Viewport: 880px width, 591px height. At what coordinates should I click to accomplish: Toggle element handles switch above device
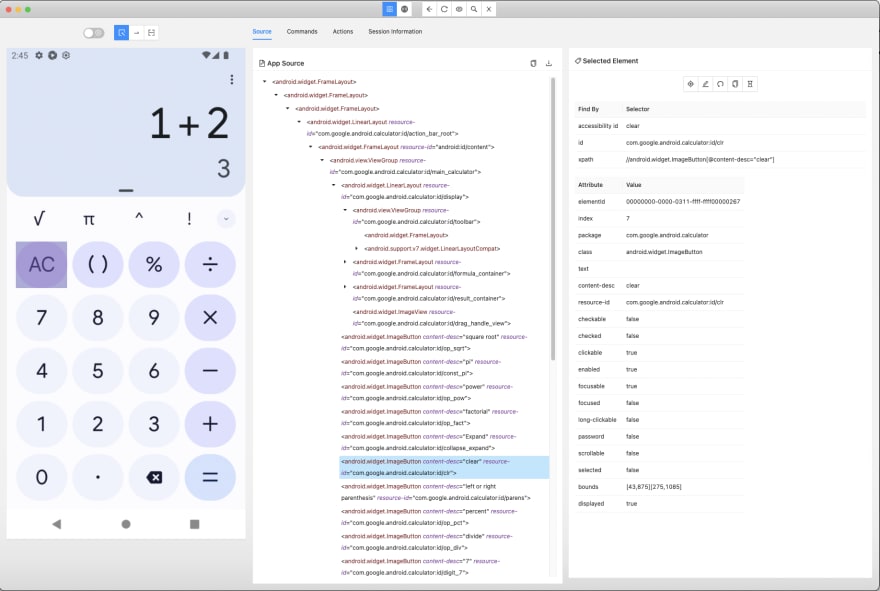(94, 33)
